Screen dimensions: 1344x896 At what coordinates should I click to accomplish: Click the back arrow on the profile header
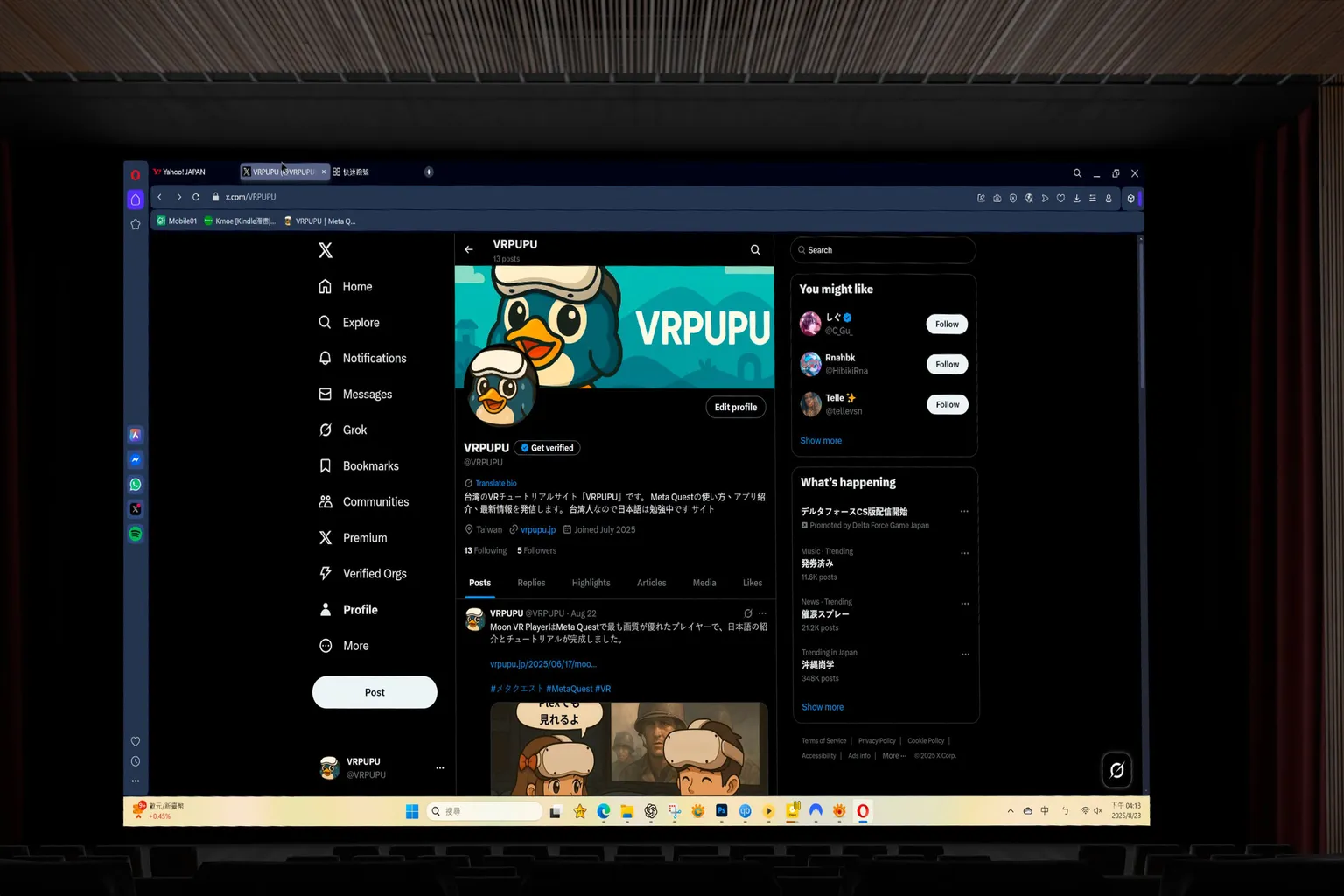coord(469,249)
